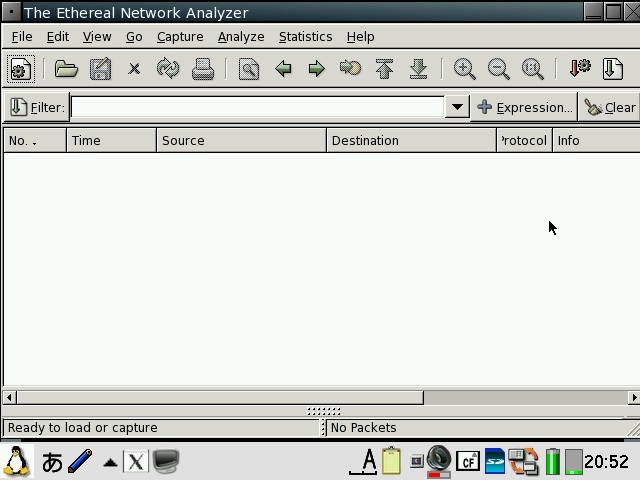Image resolution: width=640 pixels, height=480 pixels.
Task: Open a capture file with folder icon
Action: coord(66,69)
